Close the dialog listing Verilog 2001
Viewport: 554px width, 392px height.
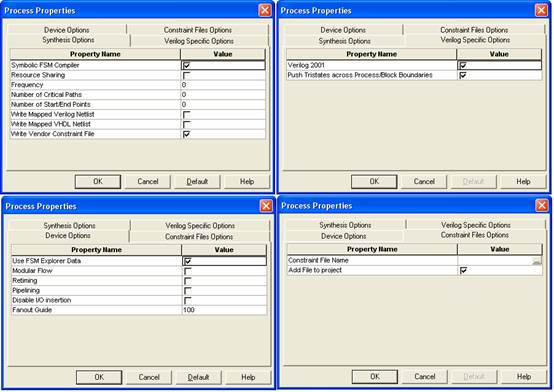(x=541, y=10)
